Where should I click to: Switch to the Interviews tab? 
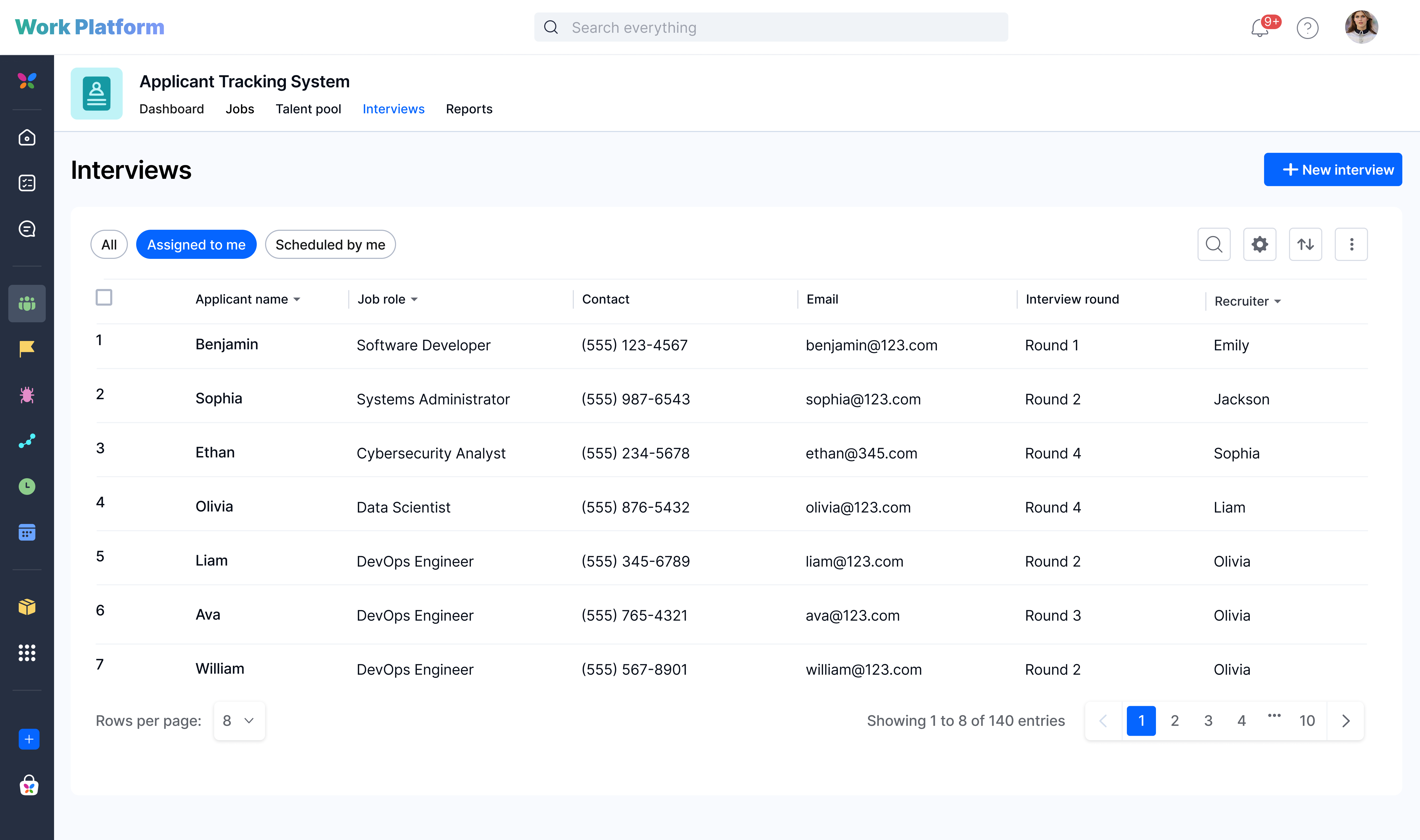(x=393, y=109)
